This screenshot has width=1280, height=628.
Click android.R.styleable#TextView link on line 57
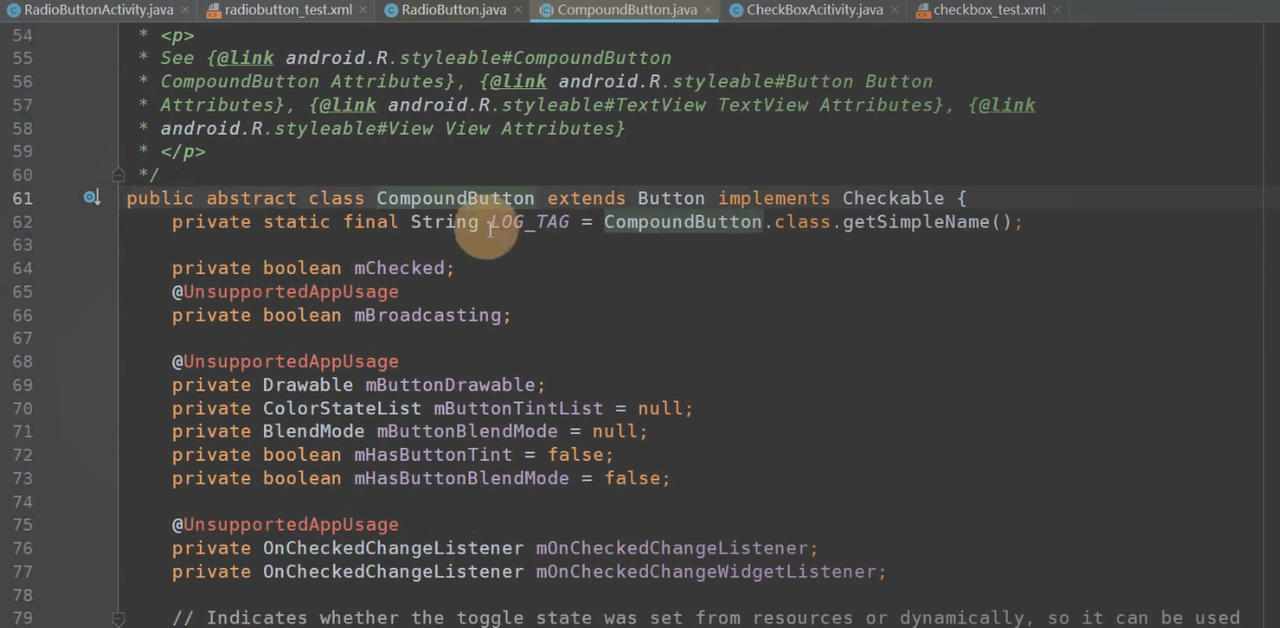coord(547,105)
